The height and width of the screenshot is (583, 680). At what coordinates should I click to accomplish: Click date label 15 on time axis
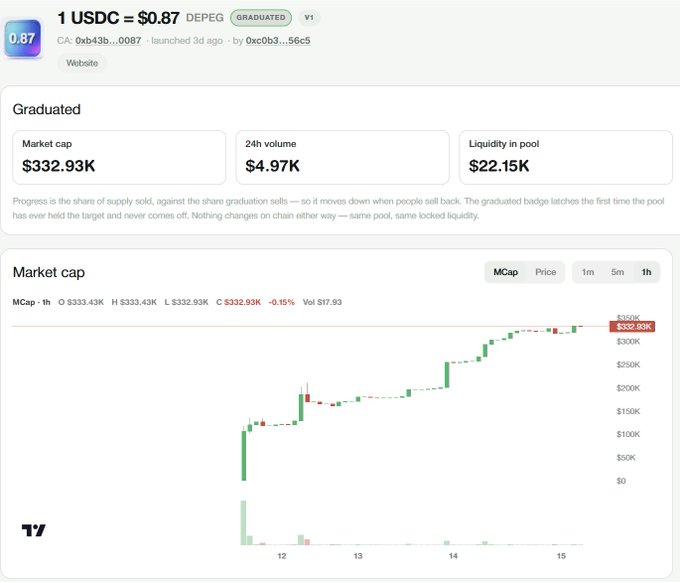click(x=561, y=556)
